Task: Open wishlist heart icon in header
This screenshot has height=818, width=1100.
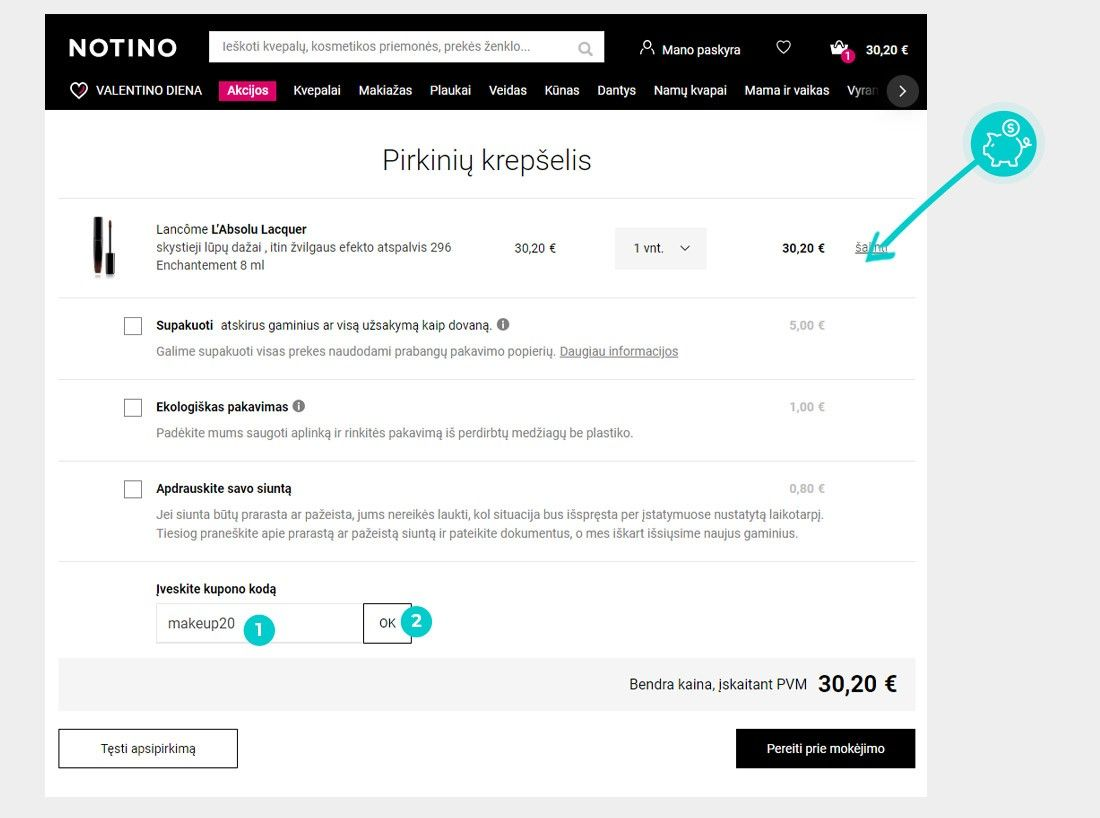Action: click(784, 47)
